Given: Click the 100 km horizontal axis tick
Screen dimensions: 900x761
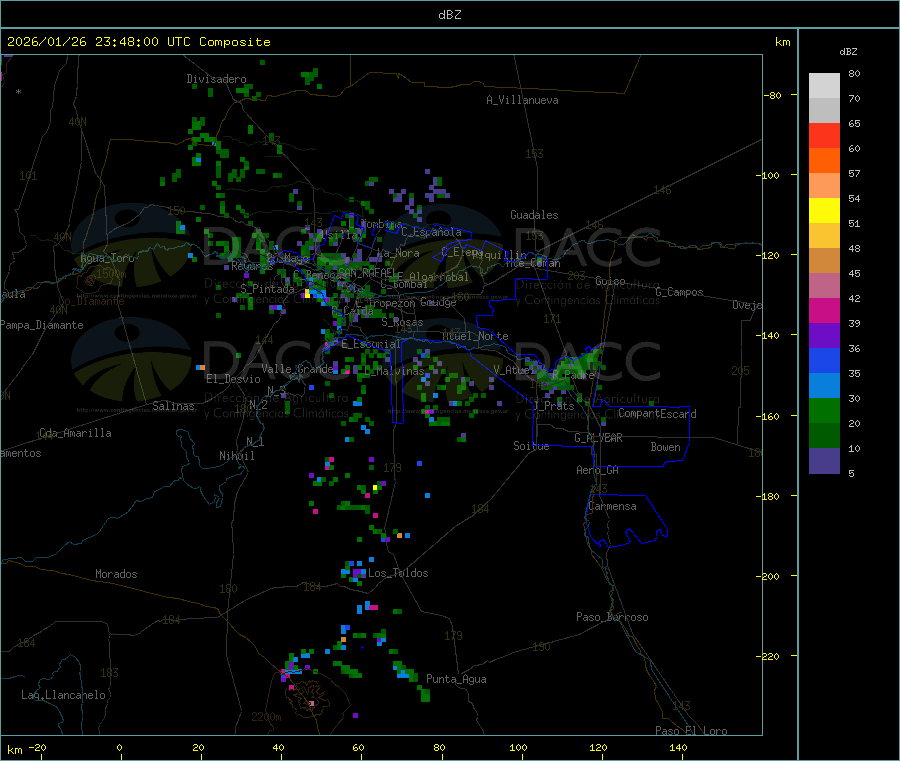Looking at the screenshot, I should [x=518, y=747].
